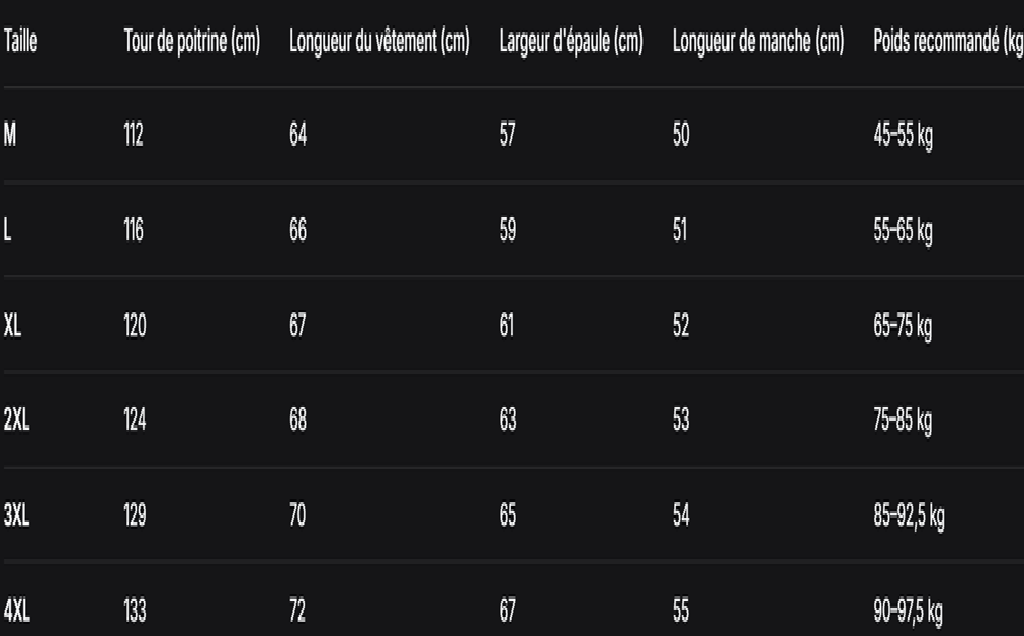Select the 90–97,5 kg weight cell
Viewport: 1024px width, 636px height.
tap(908, 611)
